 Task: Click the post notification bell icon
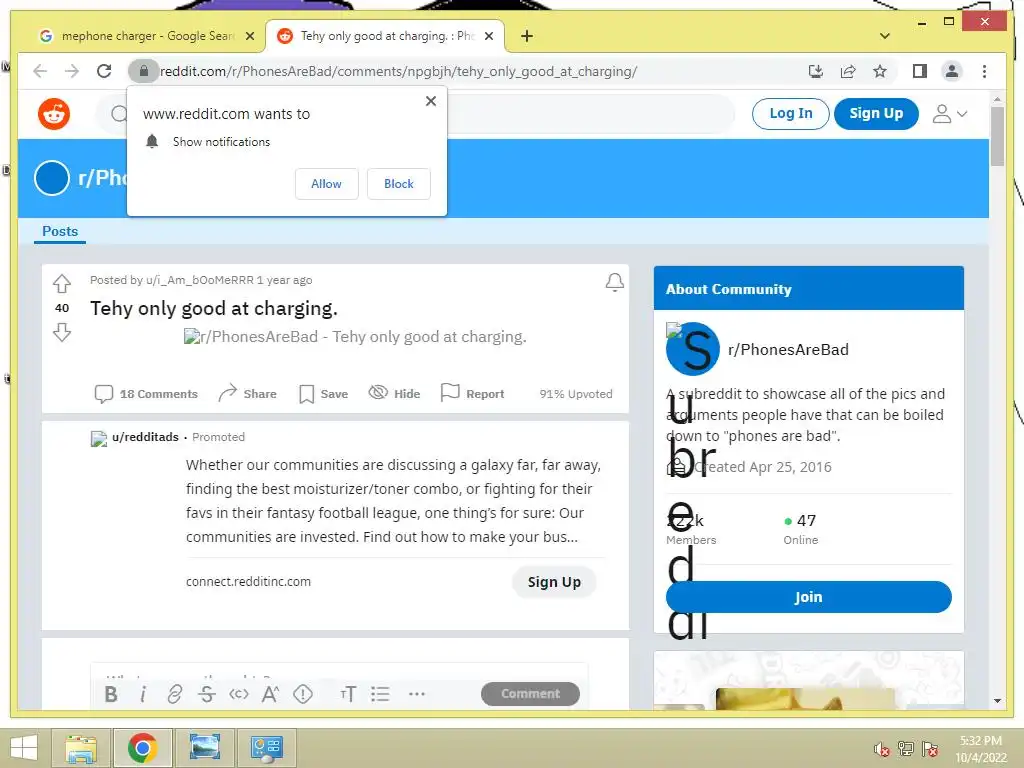[615, 282]
